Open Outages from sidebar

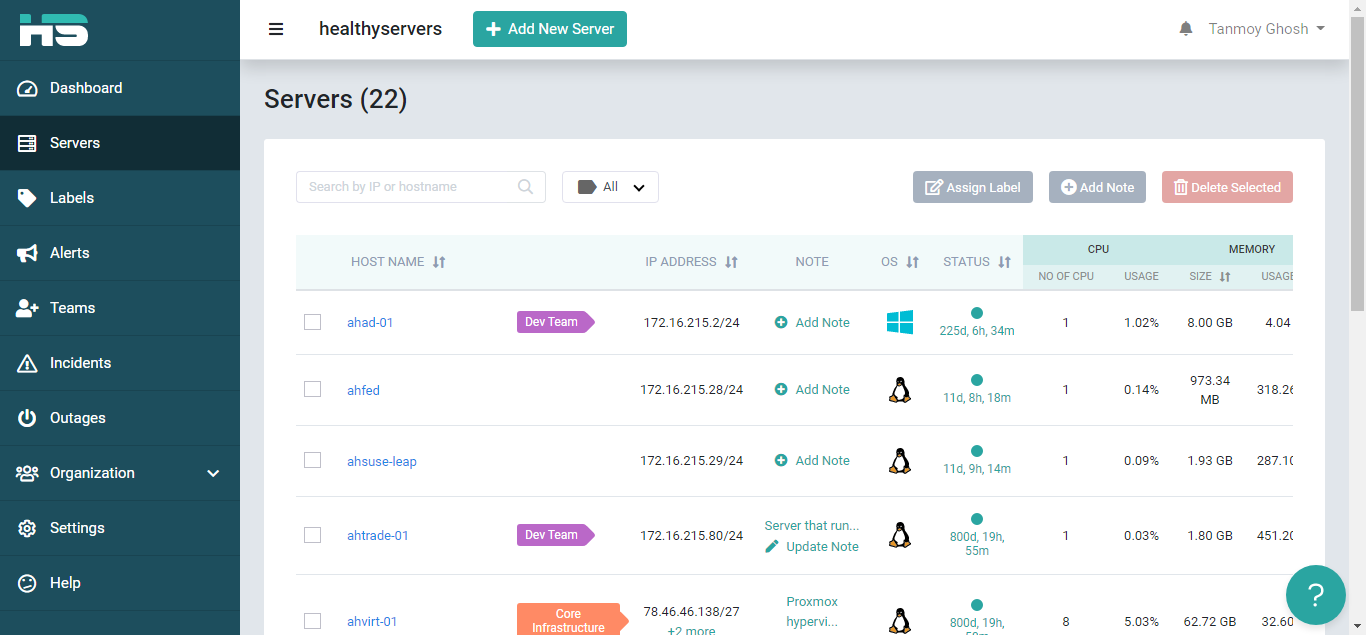[120, 418]
